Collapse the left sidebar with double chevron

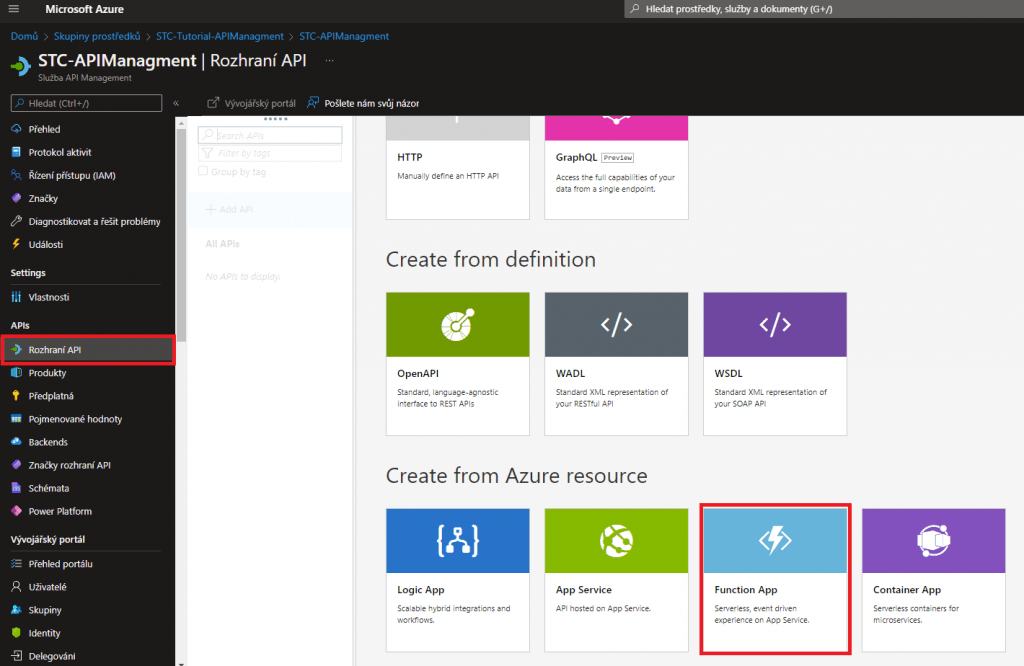pyautogui.click(x=176, y=103)
